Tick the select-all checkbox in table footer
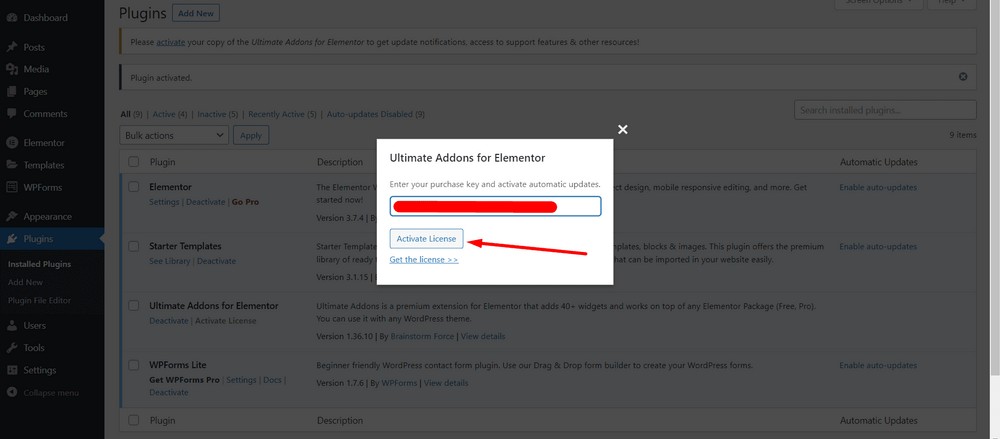Image resolution: width=1000 pixels, height=439 pixels. tap(133, 420)
